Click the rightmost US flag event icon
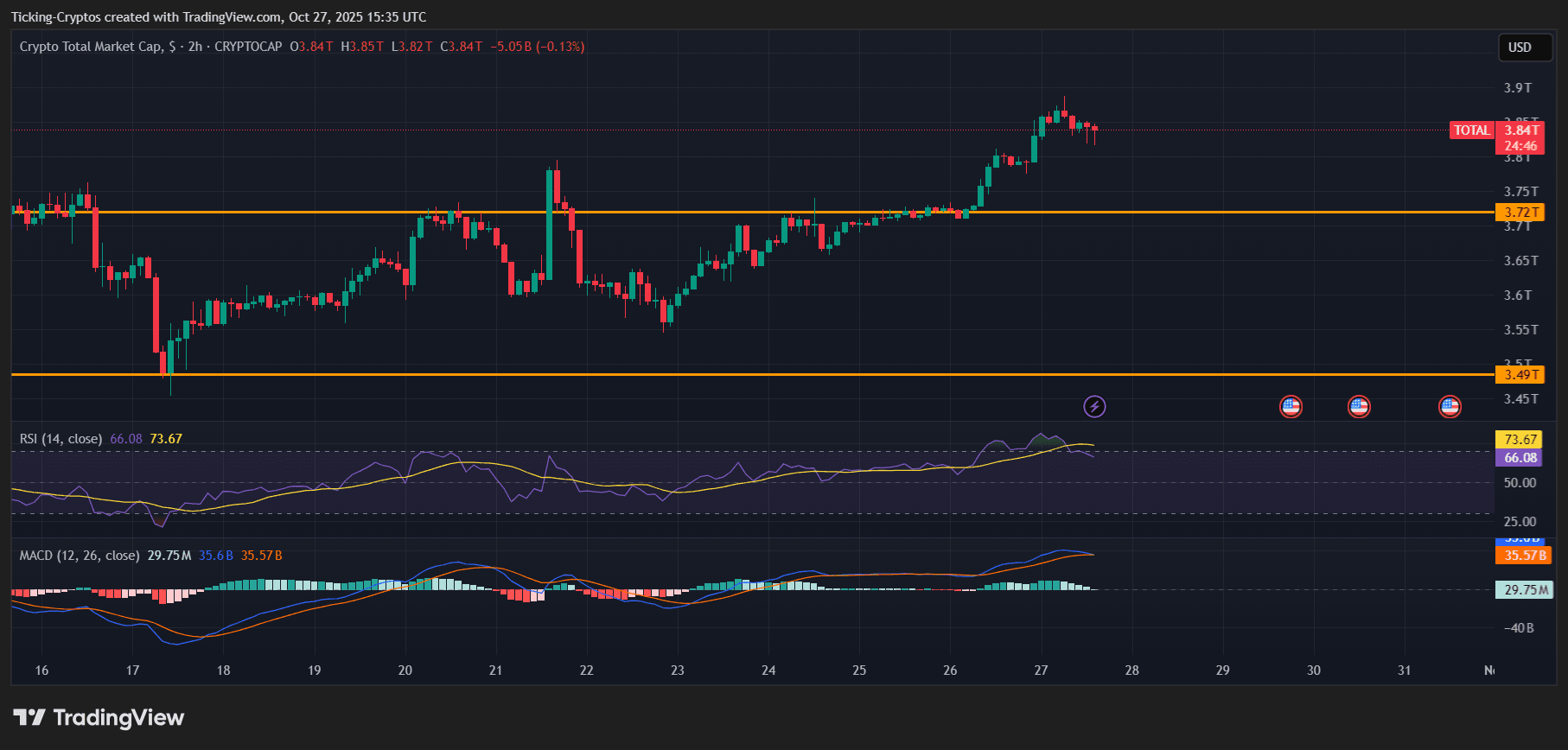This screenshot has width=1568, height=750. (1450, 406)
